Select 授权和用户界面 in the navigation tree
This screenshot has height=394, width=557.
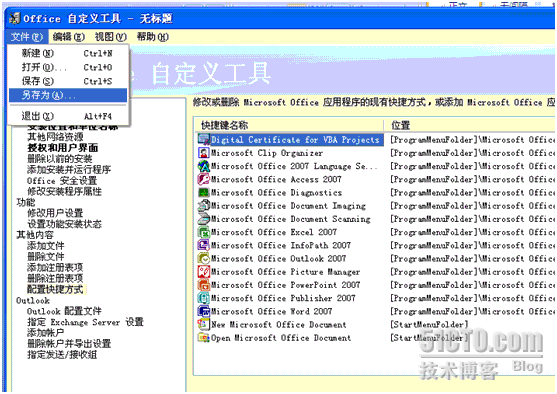(63, 148)
